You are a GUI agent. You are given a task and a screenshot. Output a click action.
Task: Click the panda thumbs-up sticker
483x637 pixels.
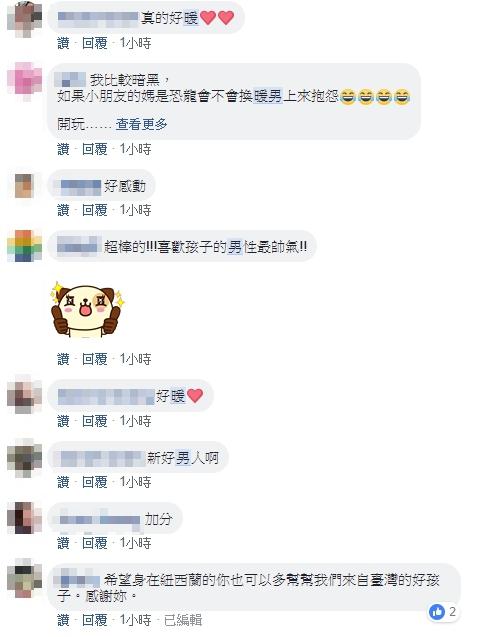(x=86, y=310)
